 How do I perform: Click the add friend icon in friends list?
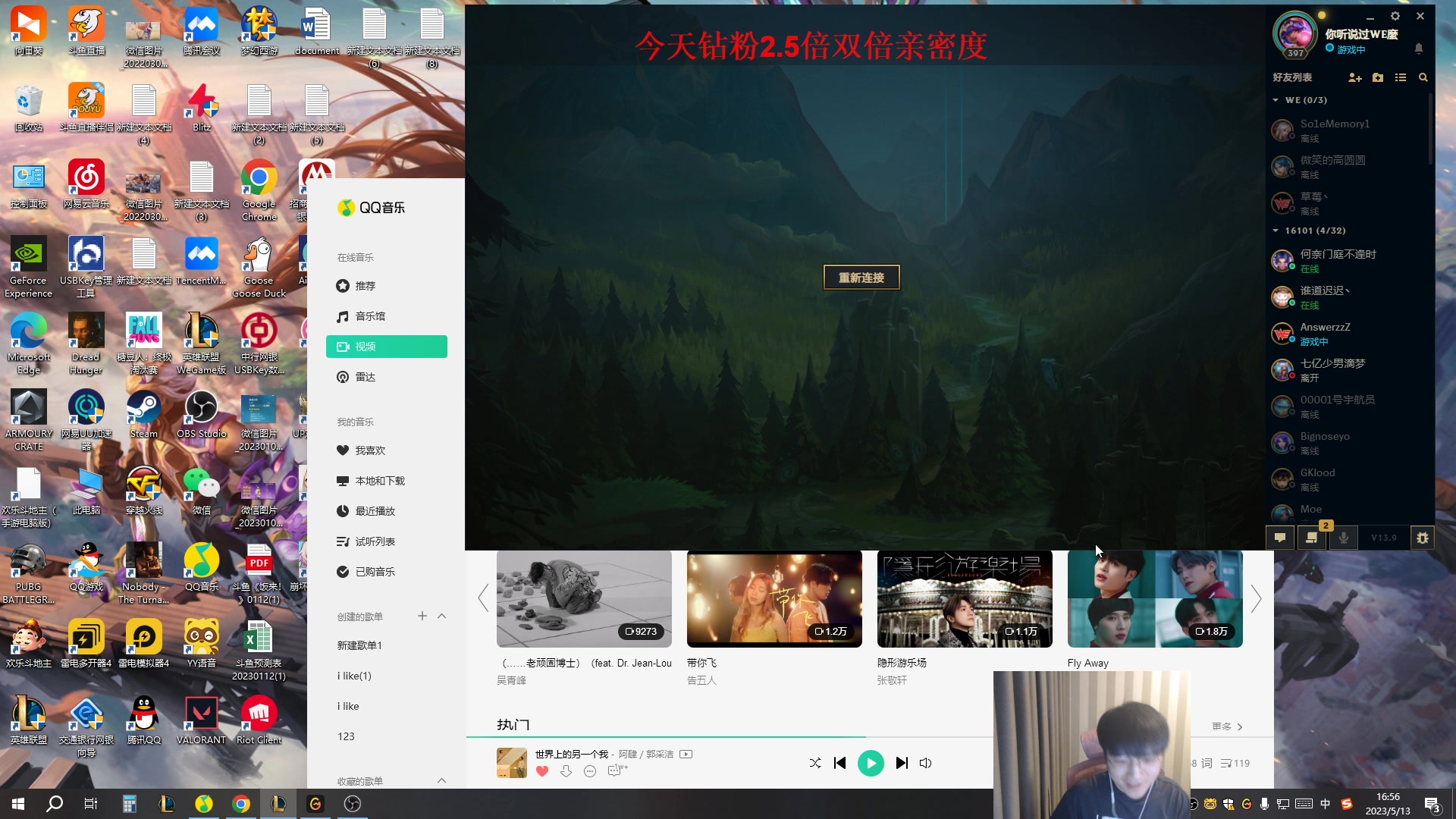pyautogui.click(x=1355, y=77)
